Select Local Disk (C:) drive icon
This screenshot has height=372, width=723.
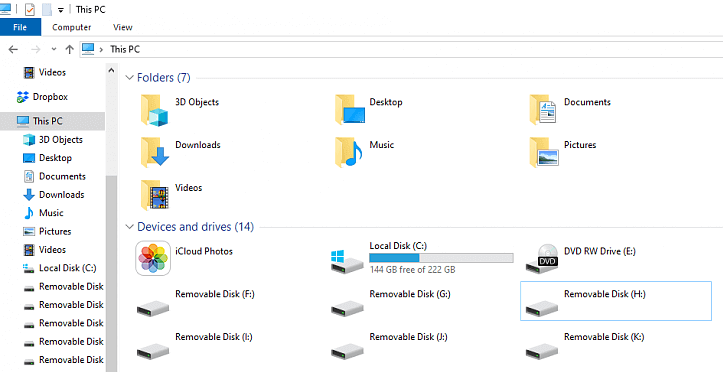tap(347, 261)
